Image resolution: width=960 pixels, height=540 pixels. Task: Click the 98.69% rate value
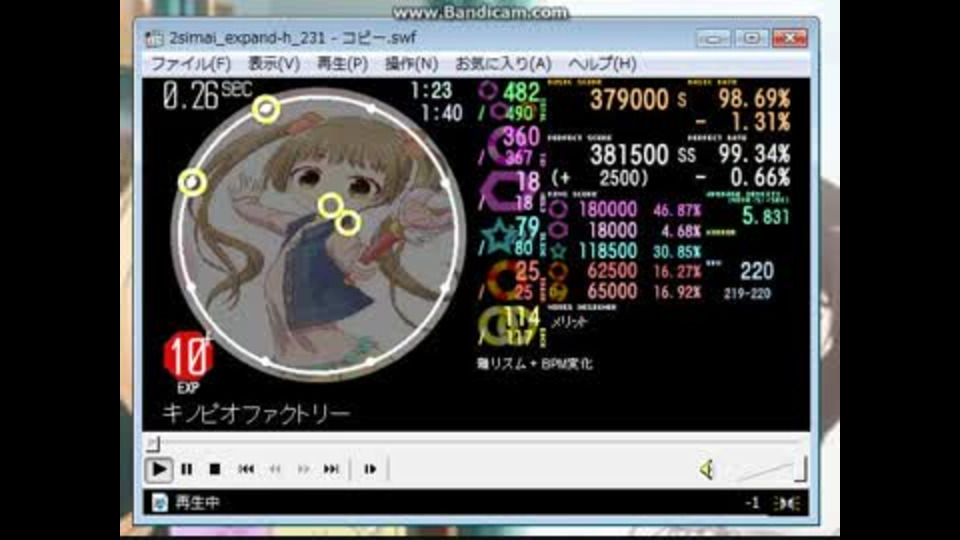(754, 99)
